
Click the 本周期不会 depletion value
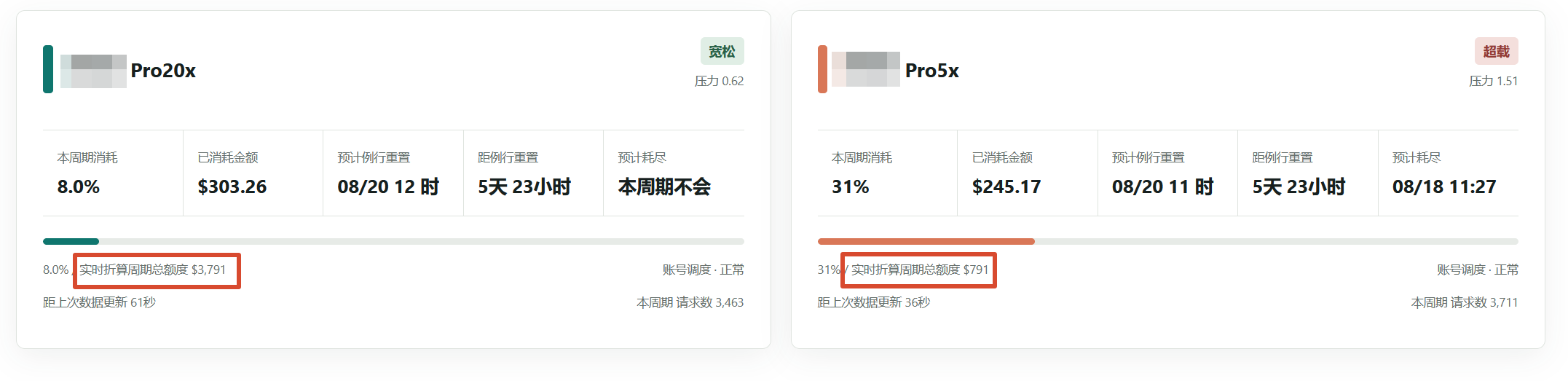[x=664, y=186]
